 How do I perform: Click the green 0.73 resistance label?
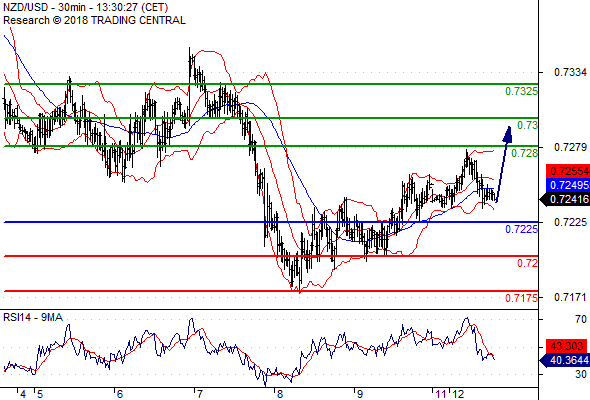click(527, 125)
